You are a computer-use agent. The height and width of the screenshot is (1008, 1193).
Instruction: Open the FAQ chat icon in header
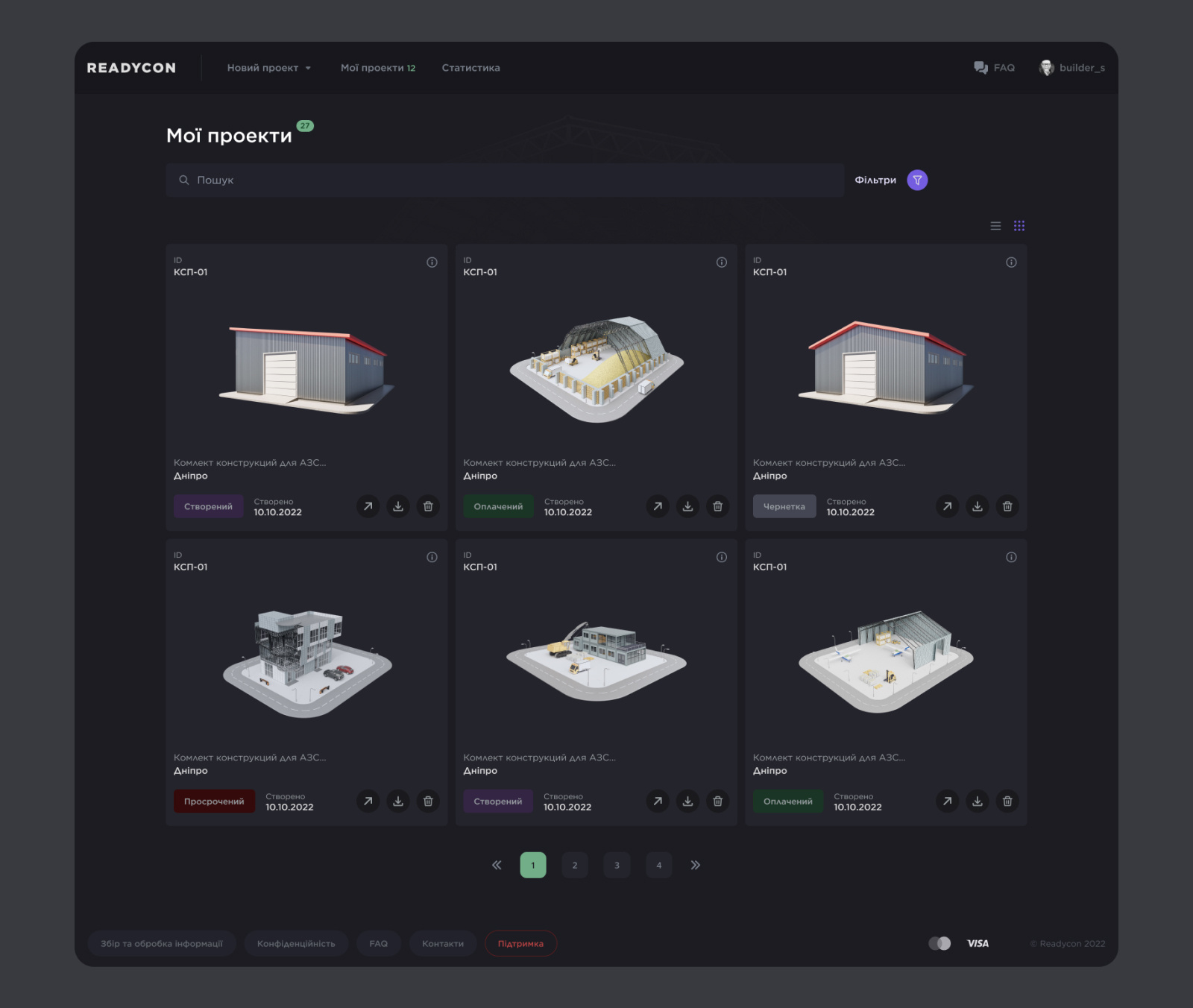tap(980, 67)
